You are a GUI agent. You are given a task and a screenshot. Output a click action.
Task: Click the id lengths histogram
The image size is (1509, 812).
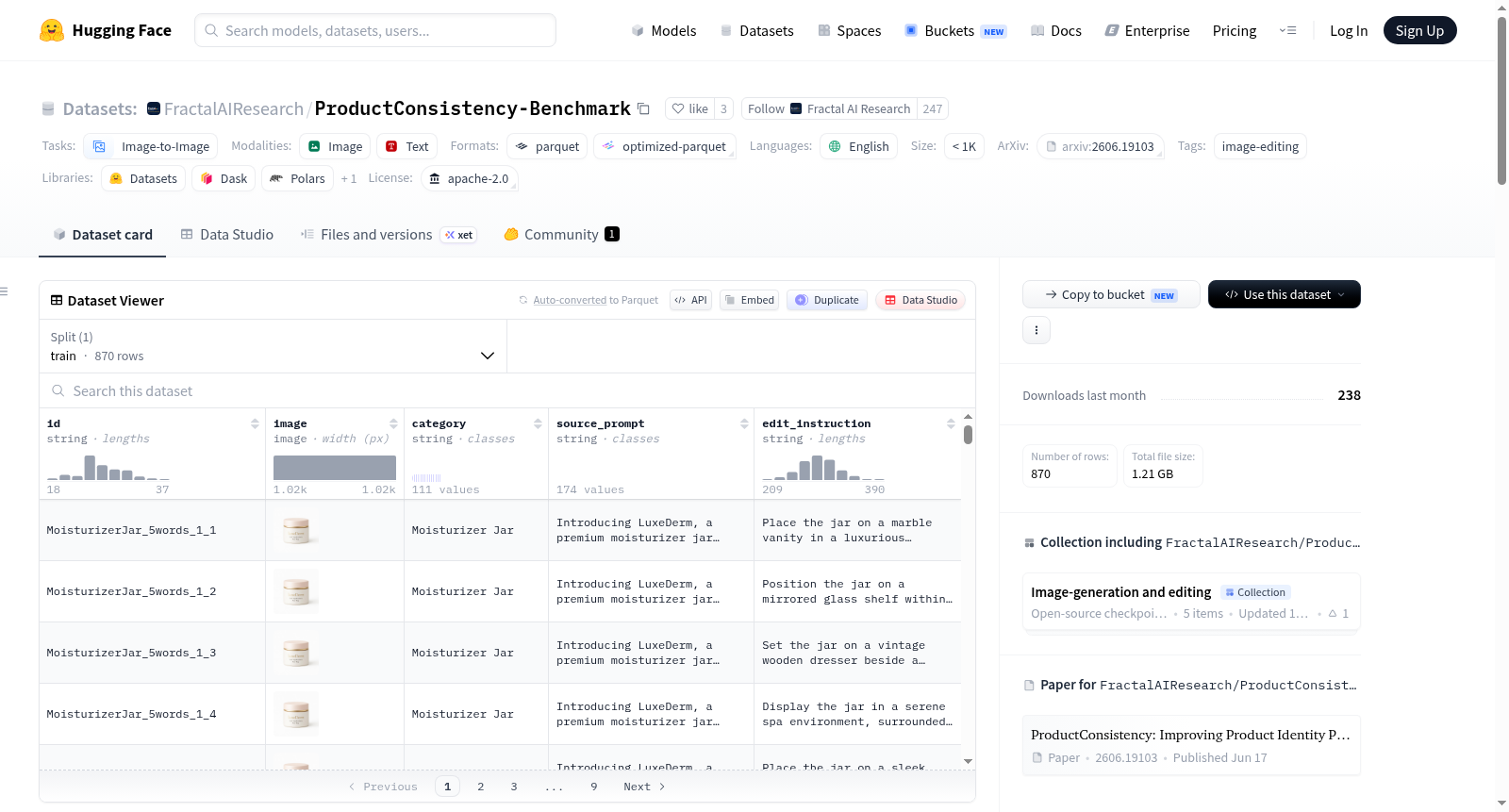pos(108,468)
